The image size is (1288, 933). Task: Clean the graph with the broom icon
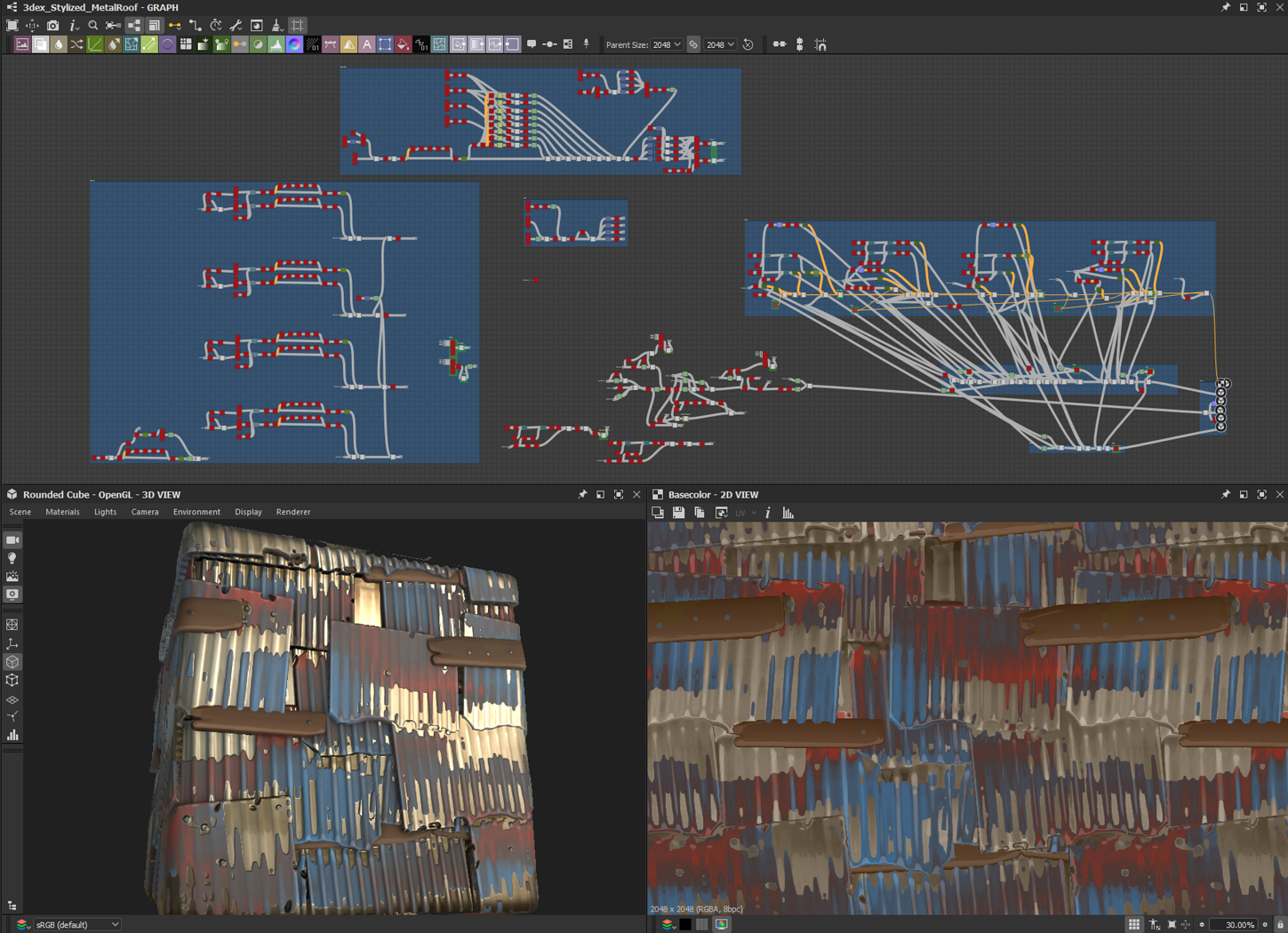tap(276, 26)
